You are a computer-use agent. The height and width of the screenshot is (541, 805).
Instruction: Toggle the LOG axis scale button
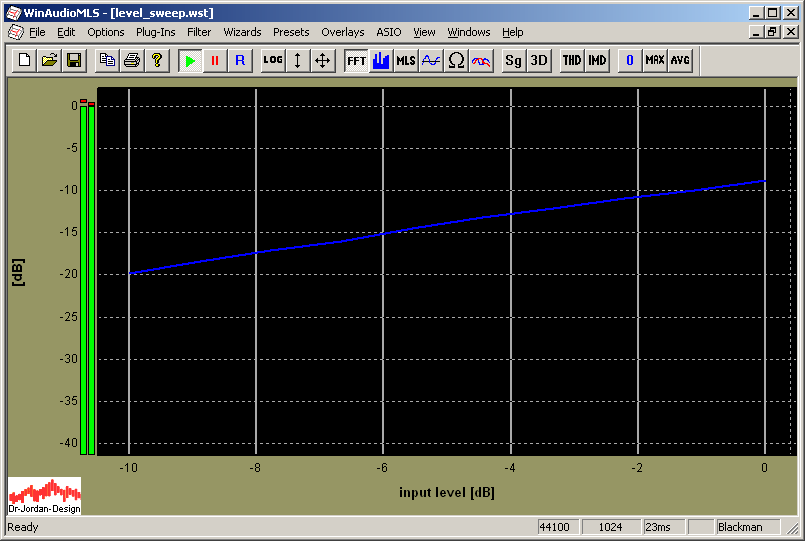click(x=272, y=60)
